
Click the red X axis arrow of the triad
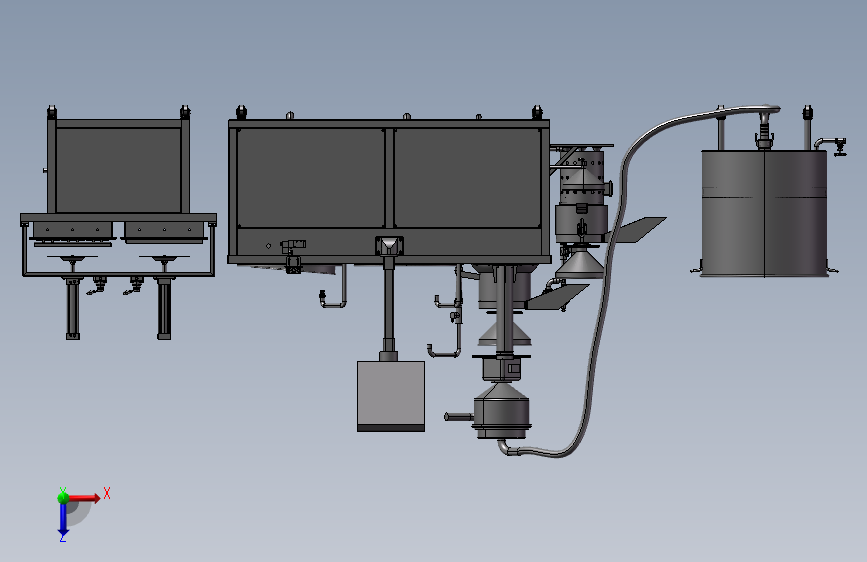(x=84, y=498)
